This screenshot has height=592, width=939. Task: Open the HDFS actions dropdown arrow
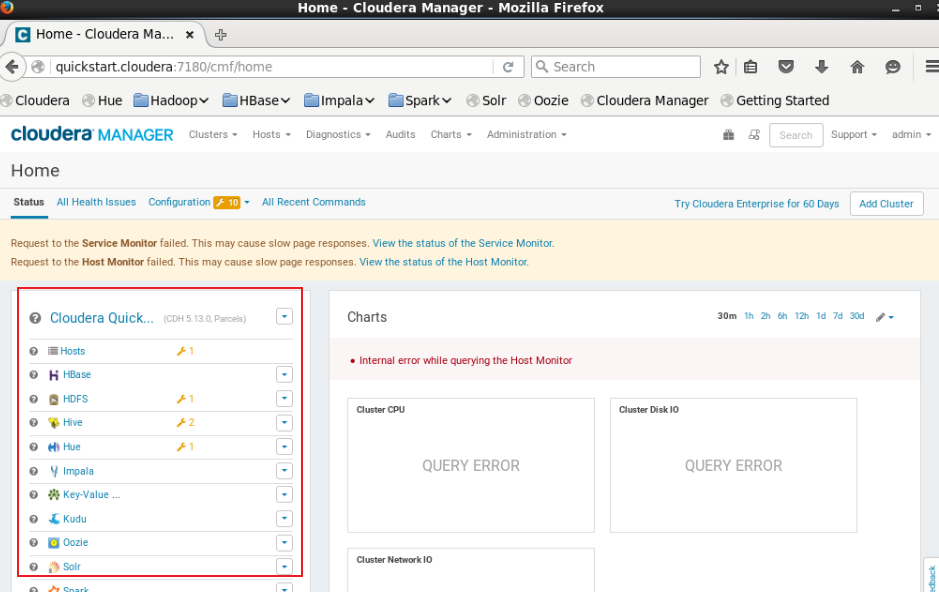pos(284,399)
